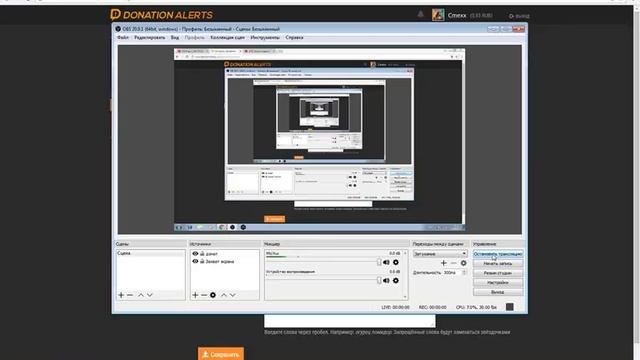640x360 pixels.
Task: Adjust the transition duration stepper
Action: tap(464, 272)
